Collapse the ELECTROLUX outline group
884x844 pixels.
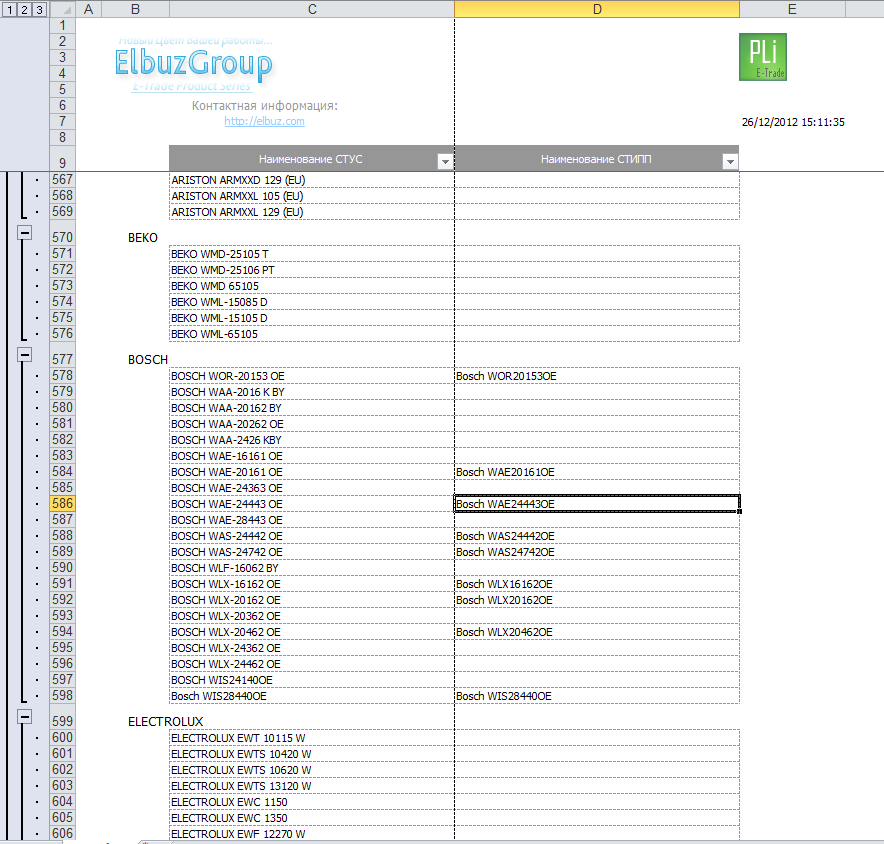(24, 717)
